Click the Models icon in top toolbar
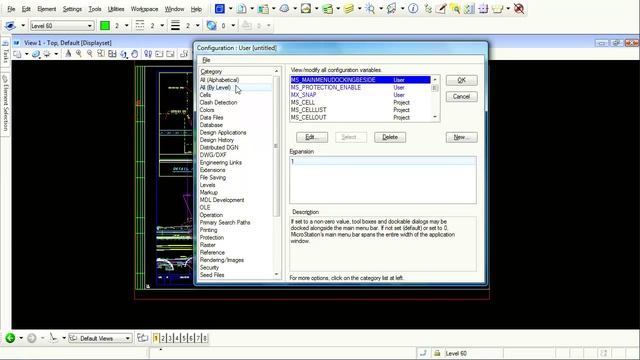This screenshot has height=360, width=640. point(242,9)
